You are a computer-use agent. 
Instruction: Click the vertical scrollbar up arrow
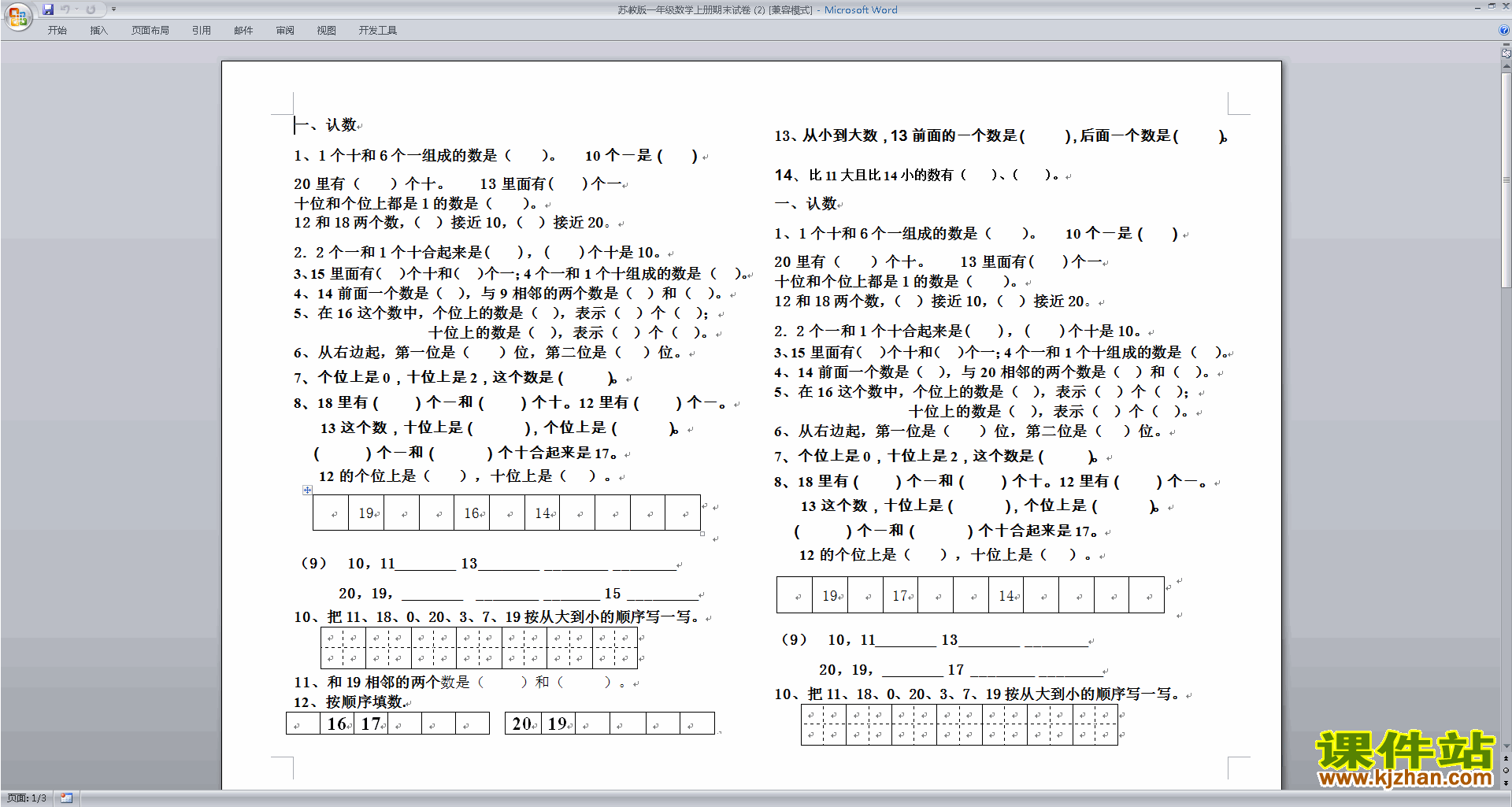(1506, 67)
